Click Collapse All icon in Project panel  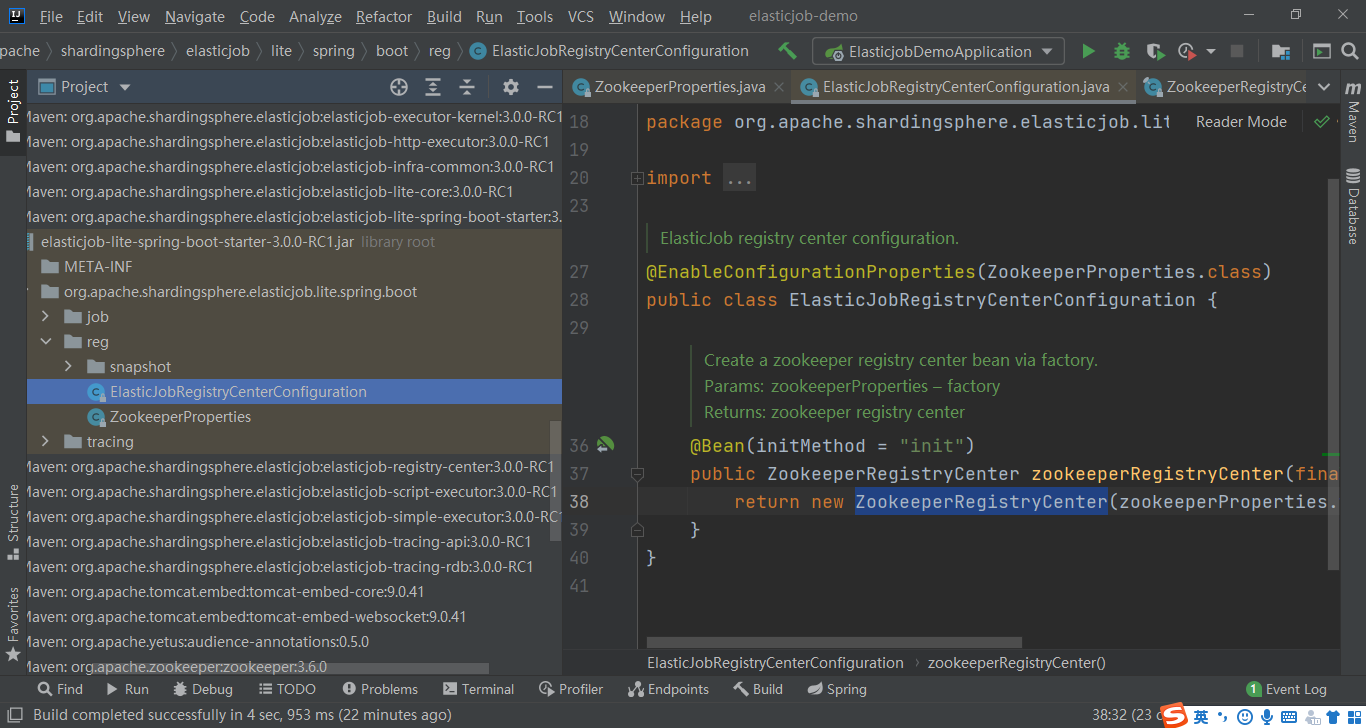pyautogui.click(x=467, y=87)
